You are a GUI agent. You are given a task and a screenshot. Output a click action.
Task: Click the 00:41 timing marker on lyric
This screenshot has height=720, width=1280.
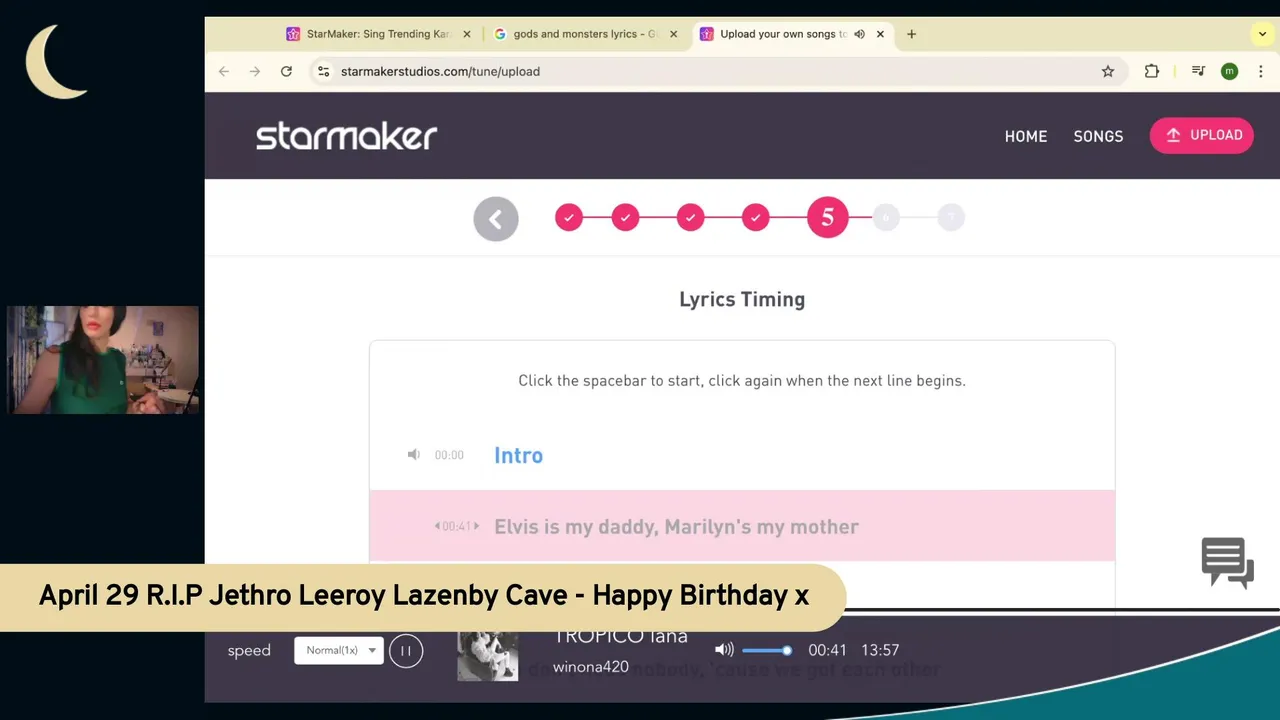click(x=457, y=526)
